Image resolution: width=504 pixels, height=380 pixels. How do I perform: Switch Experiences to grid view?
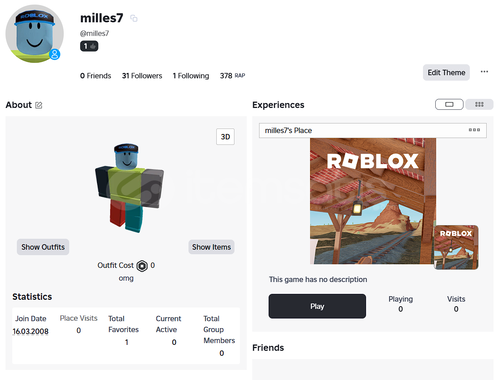(x=479, y=104)
